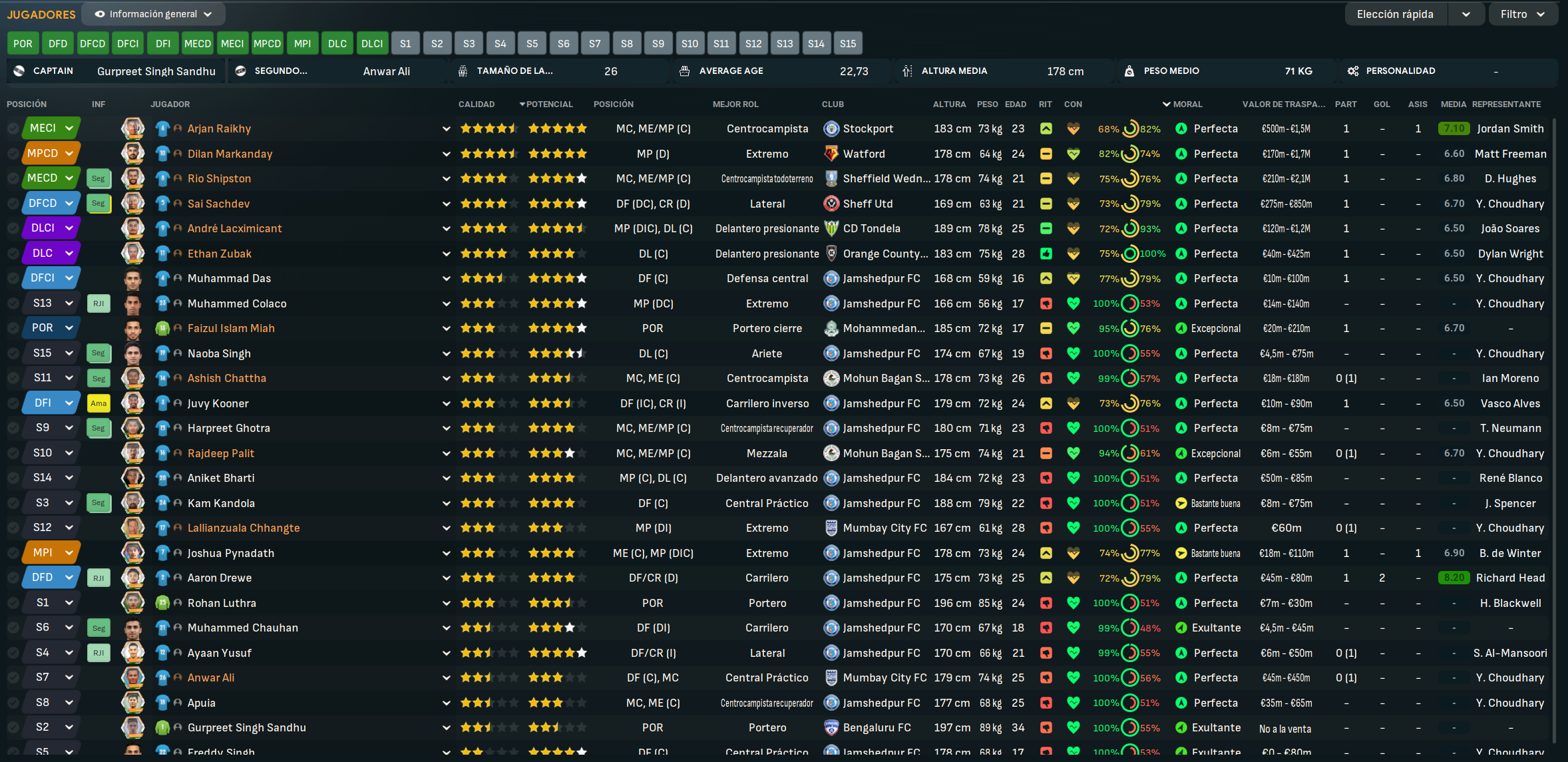The height and width of the screenshot is (762, 1568).
Task: Click Watford club crest icon
Action: [x=831, y=154]
